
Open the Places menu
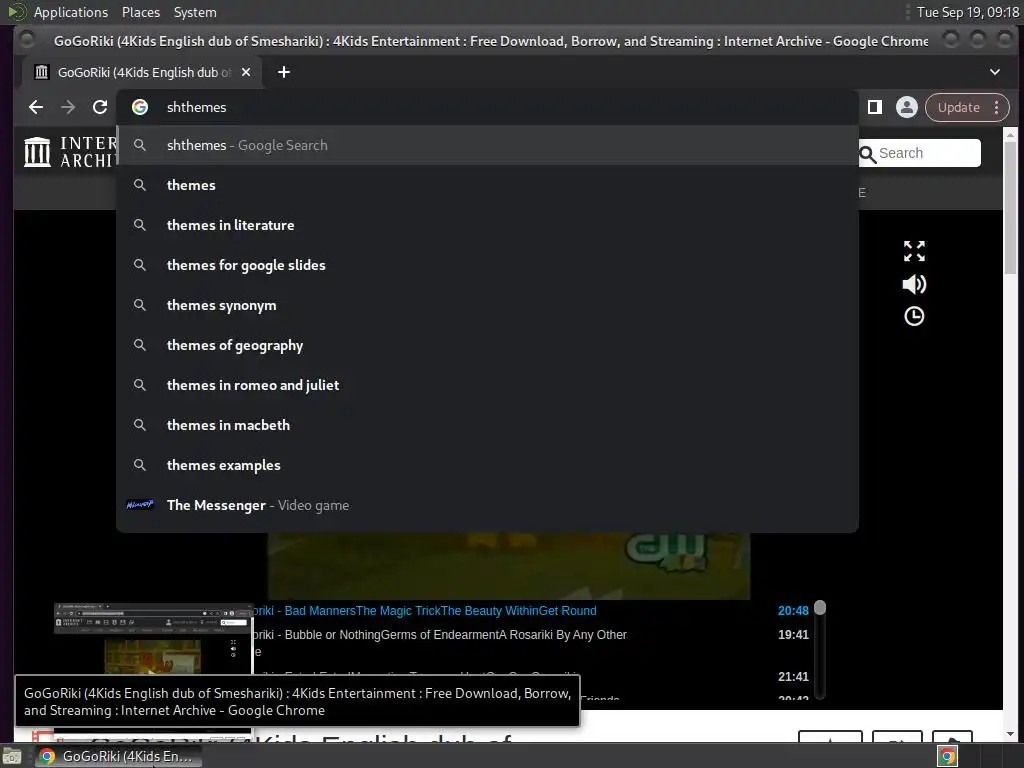140,12
